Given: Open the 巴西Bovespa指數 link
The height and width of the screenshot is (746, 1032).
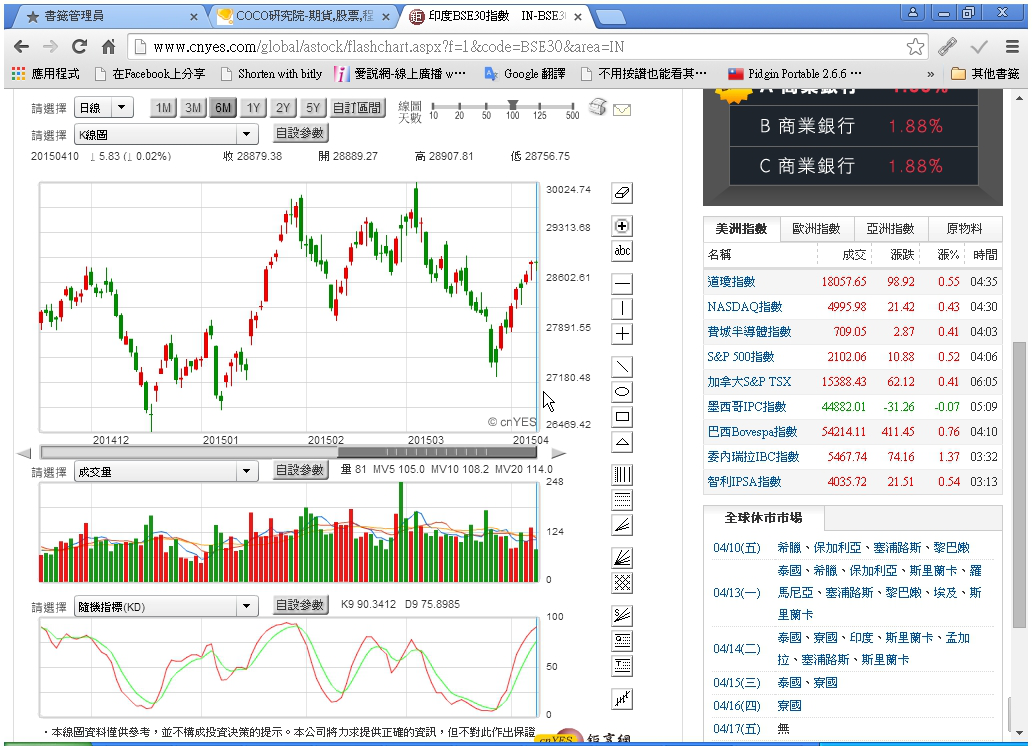Looking at the screenshot, I should pos(752,432).
